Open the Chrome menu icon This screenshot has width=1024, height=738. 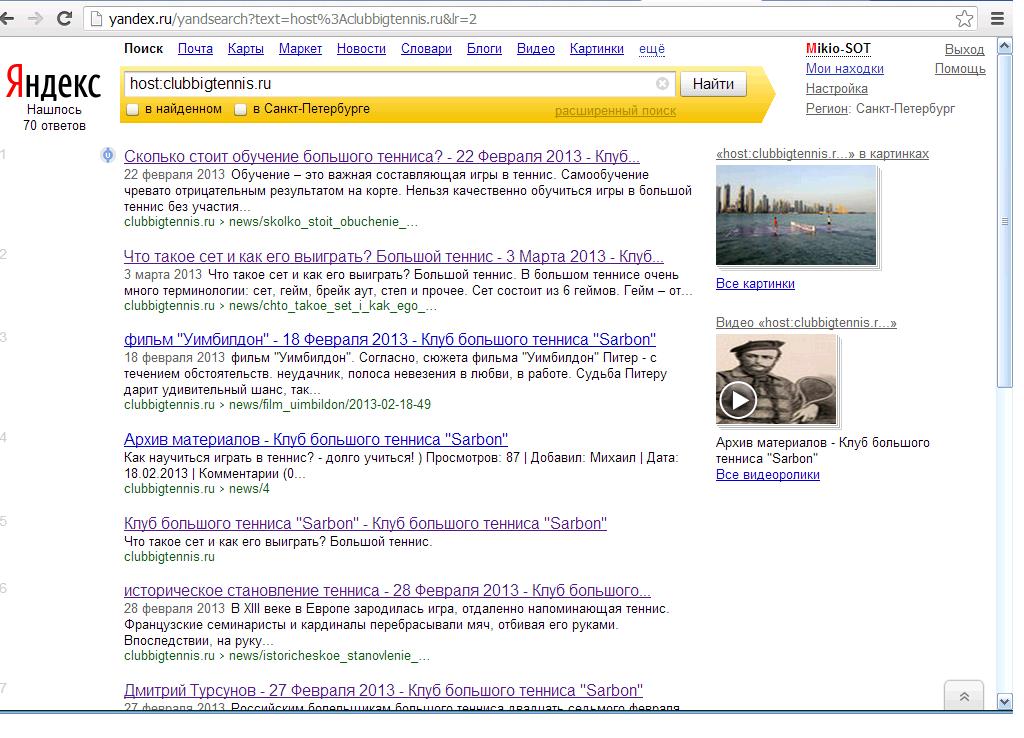(998, 18)
